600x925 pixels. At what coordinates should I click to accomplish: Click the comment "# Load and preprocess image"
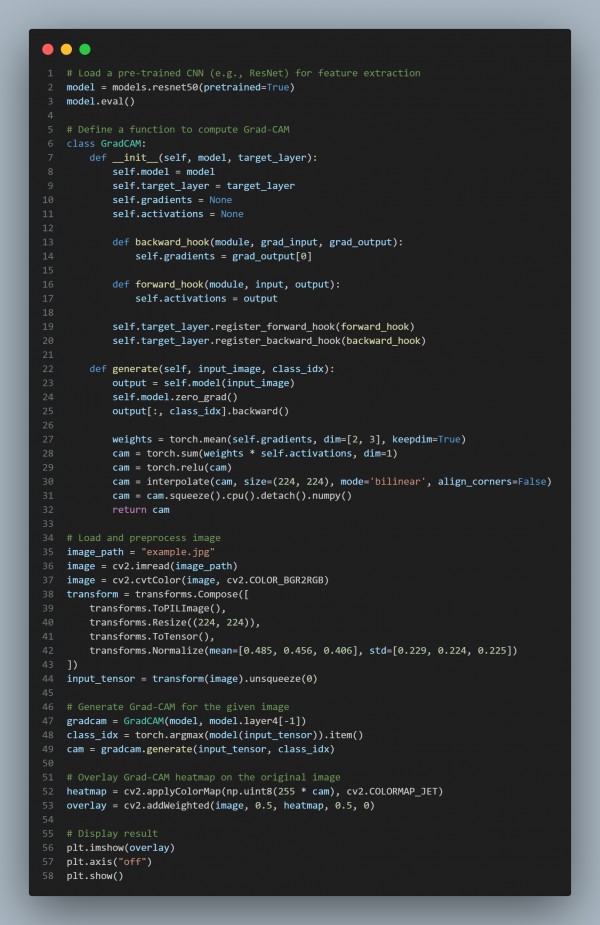pos(144,538)
